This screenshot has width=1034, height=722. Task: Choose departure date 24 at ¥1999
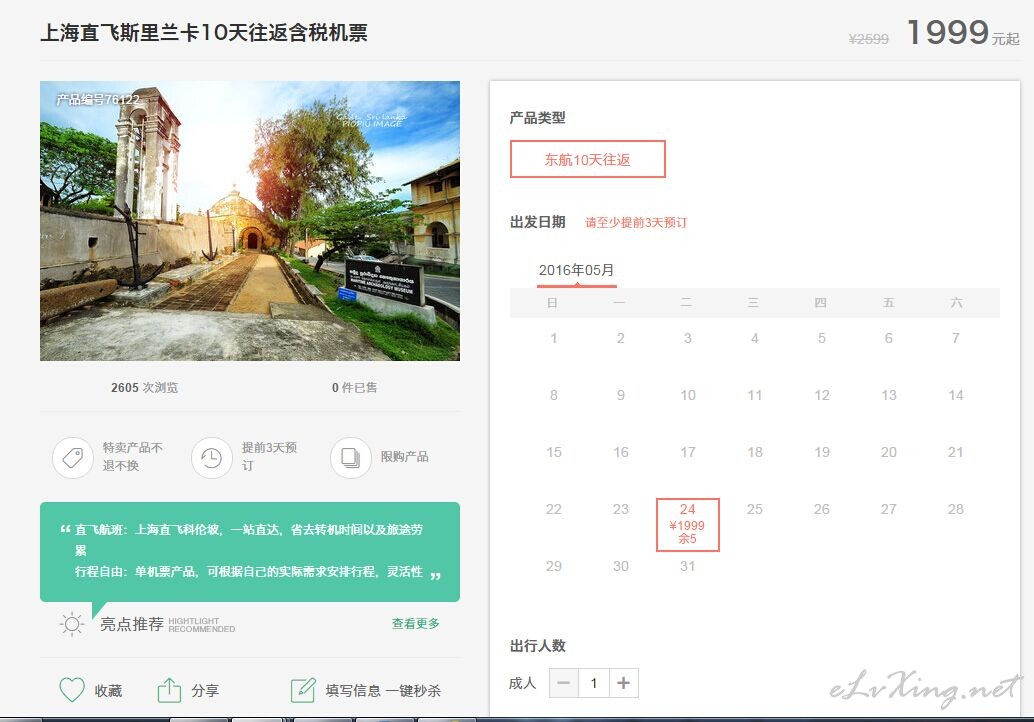coord(688,524)
